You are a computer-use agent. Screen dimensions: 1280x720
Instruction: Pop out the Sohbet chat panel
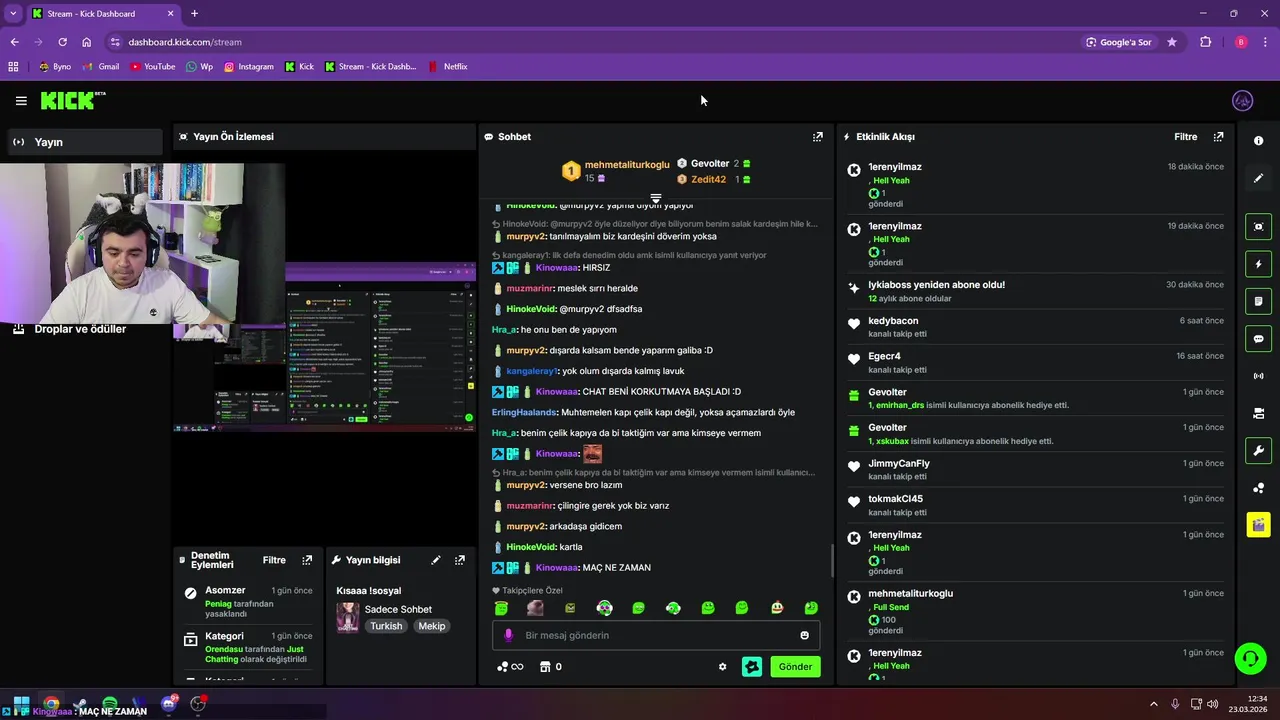817,137
